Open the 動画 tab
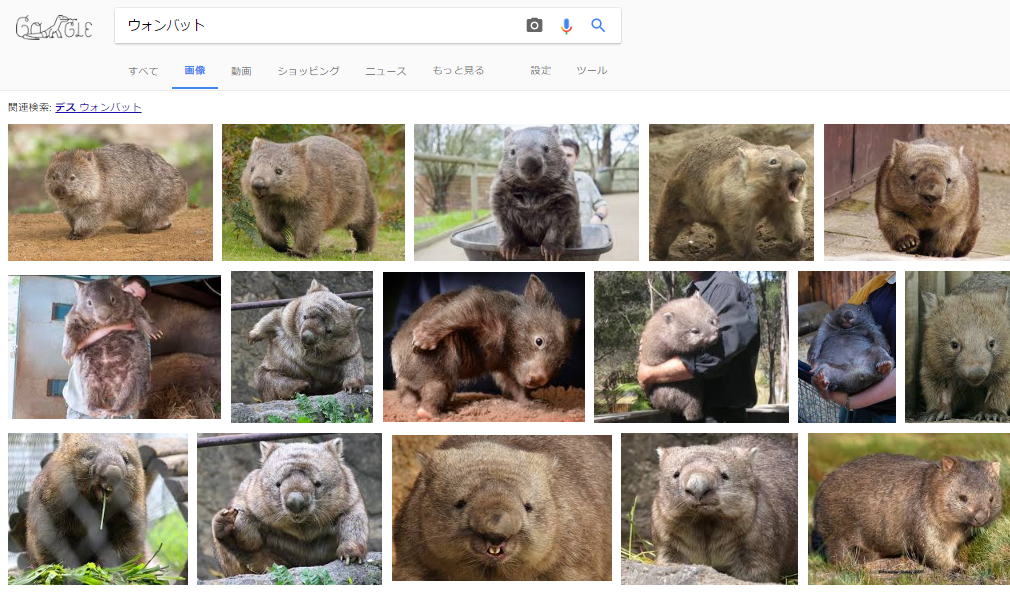The image size is (1010, 595). [241, 71]
